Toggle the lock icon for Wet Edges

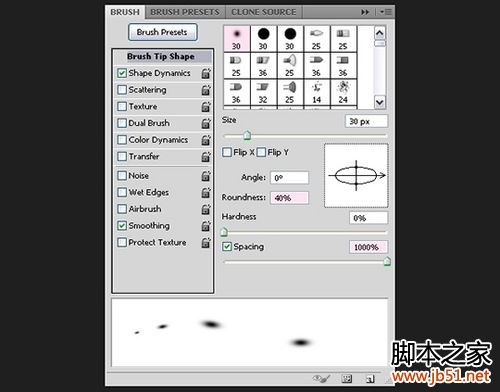pyautogui.click(x=206, y=192)
